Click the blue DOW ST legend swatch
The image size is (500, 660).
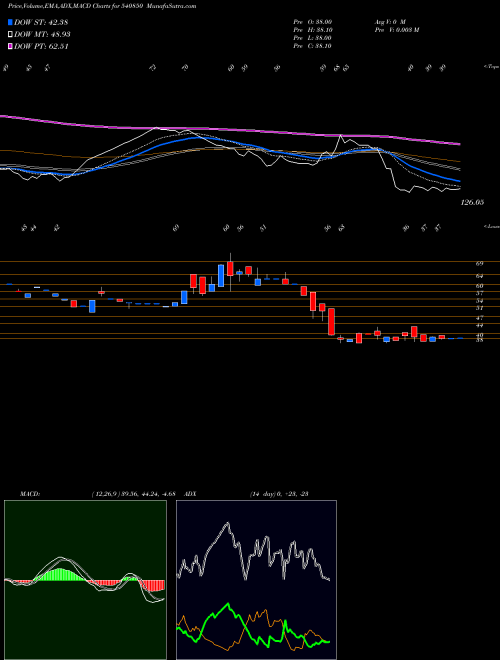point(10,22)
